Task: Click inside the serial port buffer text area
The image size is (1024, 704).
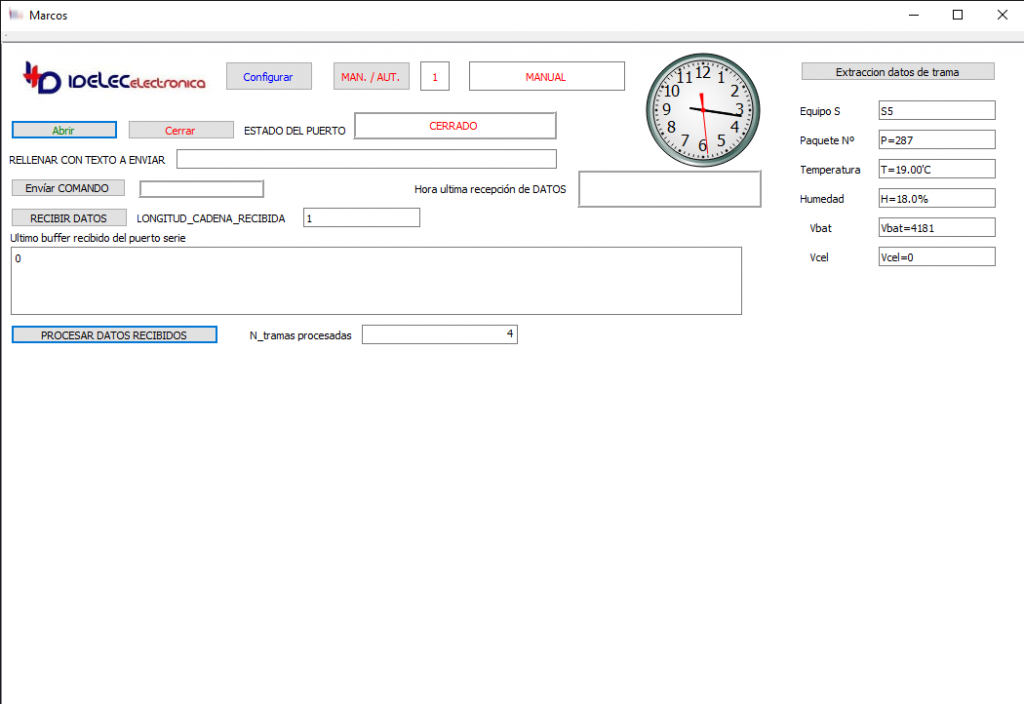Action: pyautogui.click(x=375, y=281)
